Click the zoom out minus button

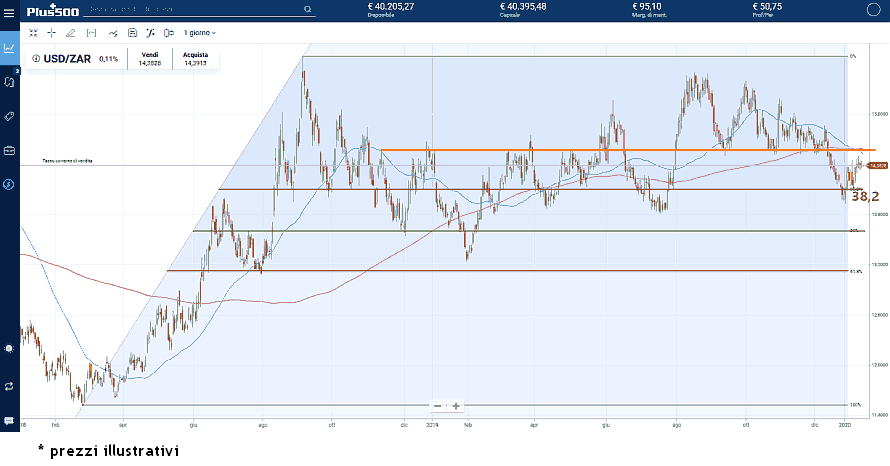pos(438,406)
